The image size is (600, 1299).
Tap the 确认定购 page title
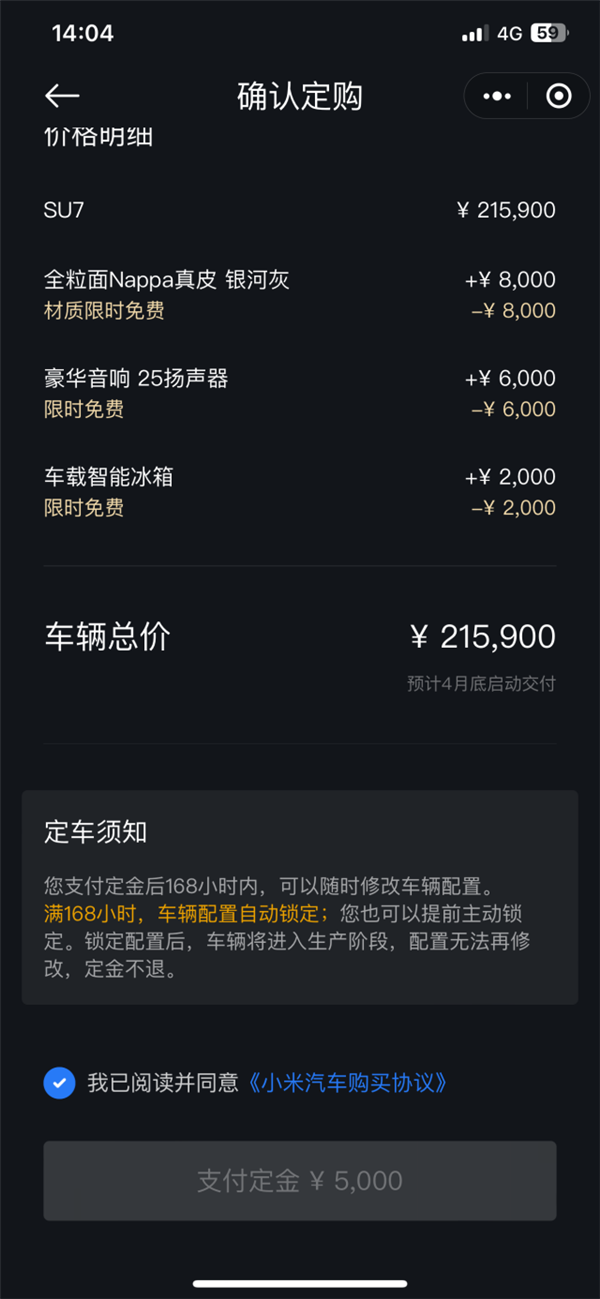[299, 96]
